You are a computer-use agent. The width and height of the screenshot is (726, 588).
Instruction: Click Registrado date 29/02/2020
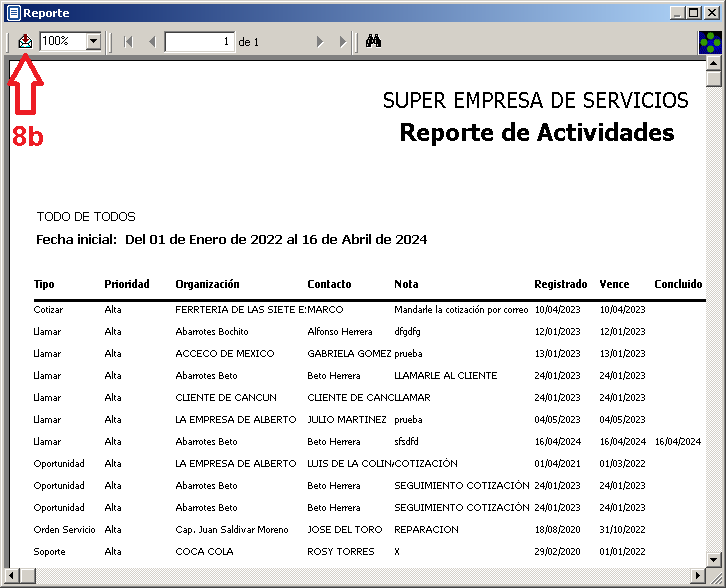click(557, 551)
